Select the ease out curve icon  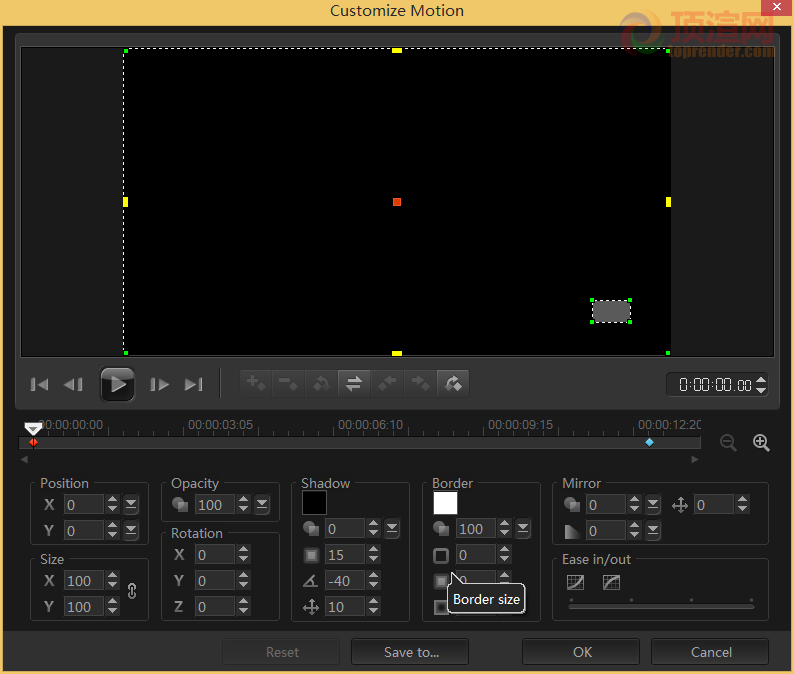(611, 582)
